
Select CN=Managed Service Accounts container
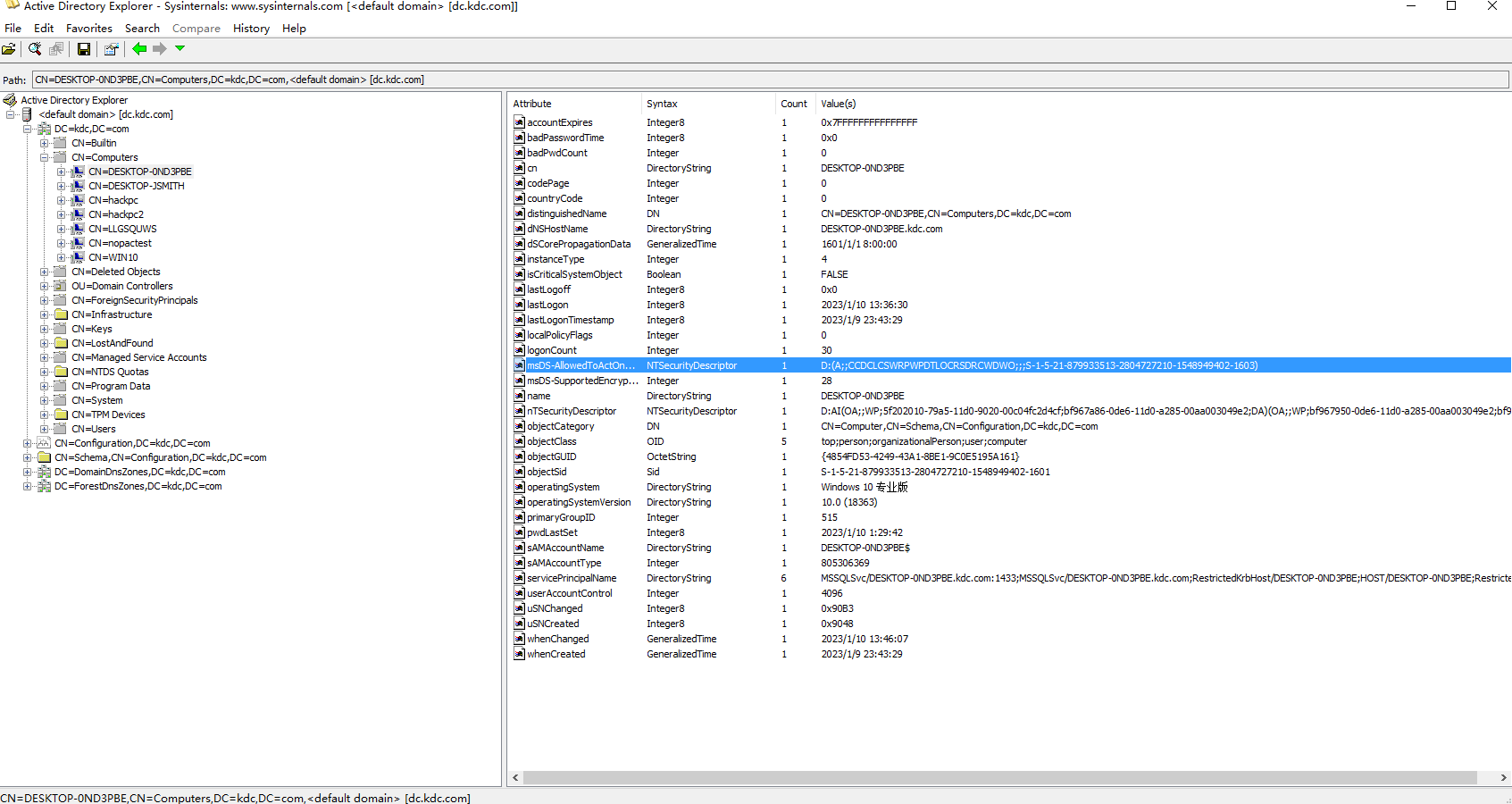139,357
